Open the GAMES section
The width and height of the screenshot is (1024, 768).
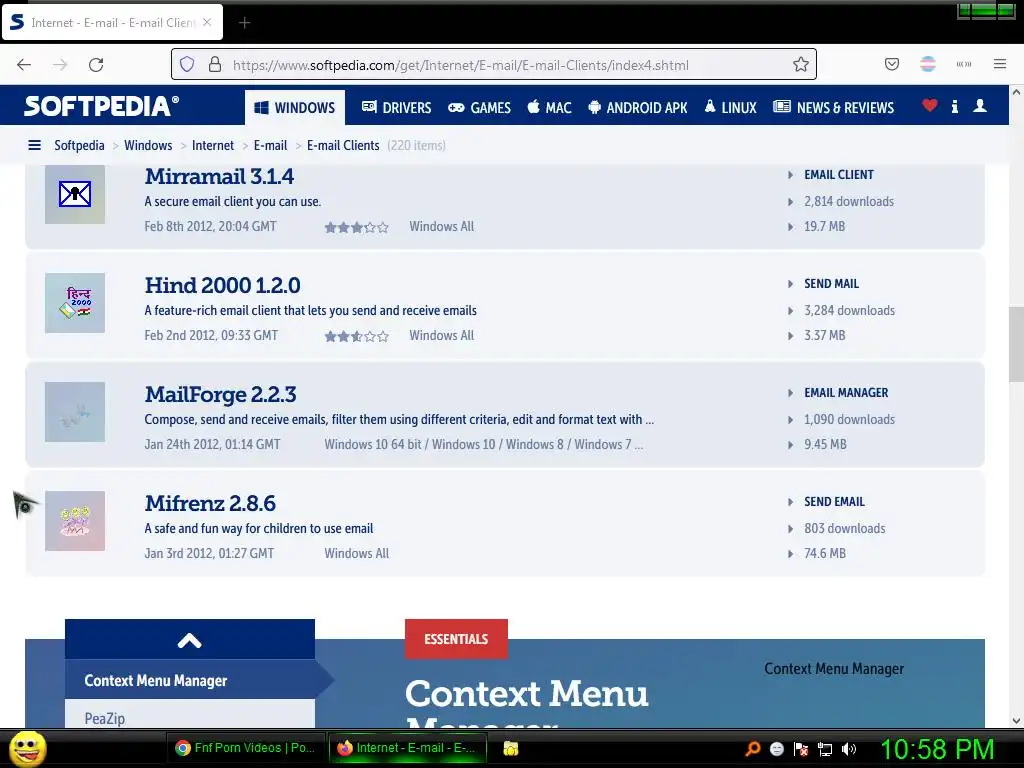coord(479,107)
